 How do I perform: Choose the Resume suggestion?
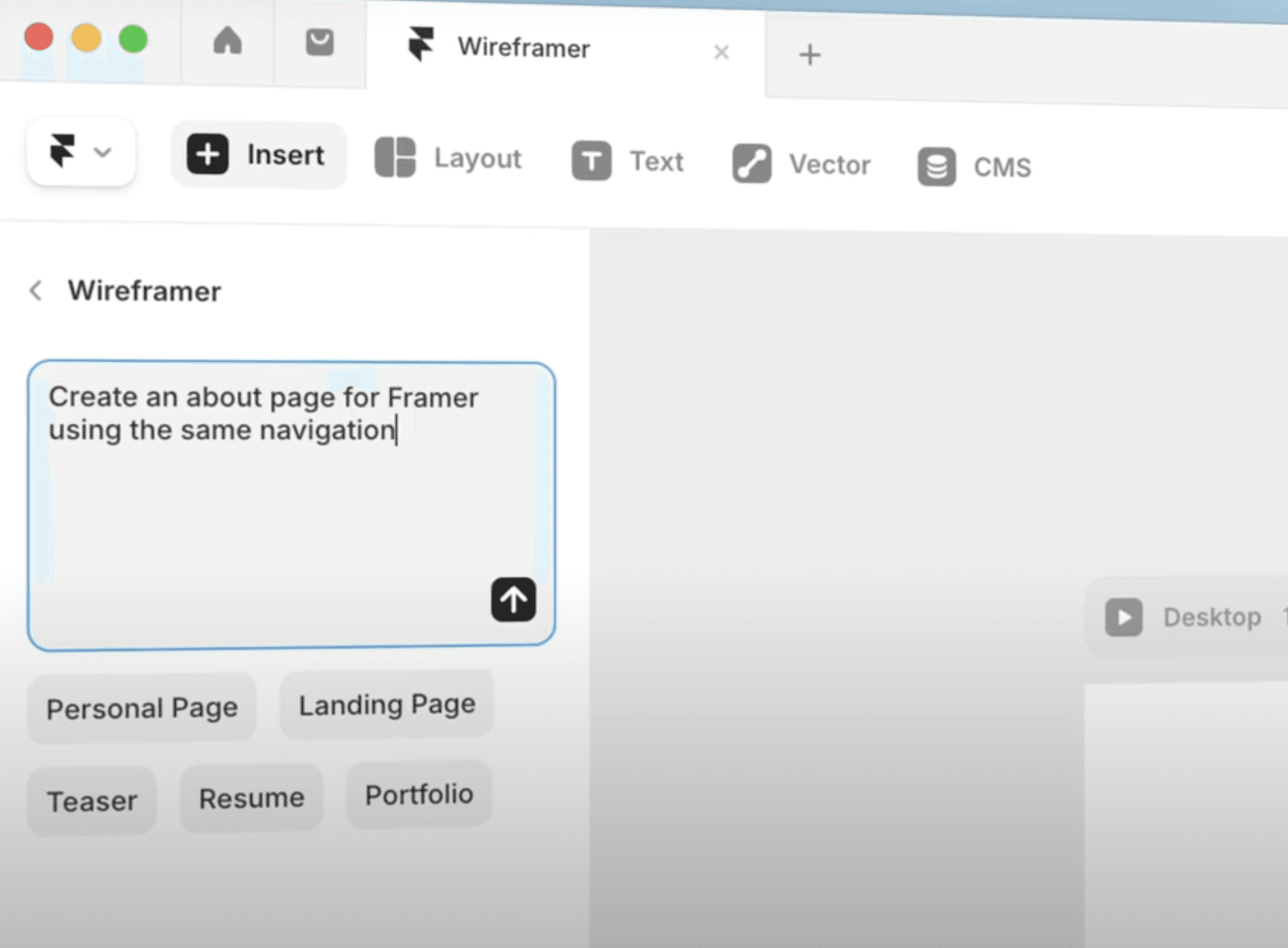252,798
